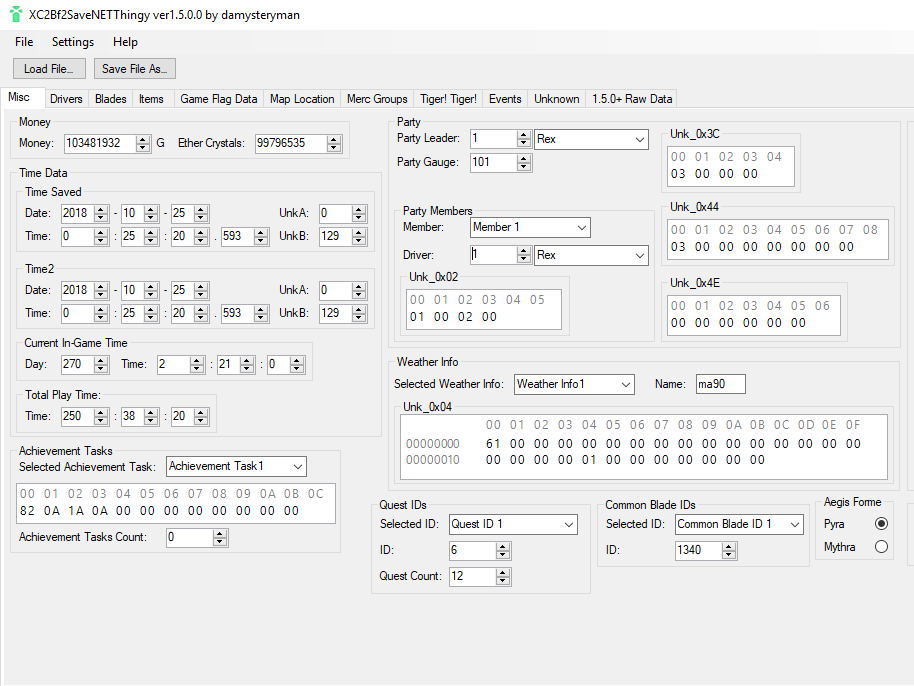Increase the In-Game Day spinner value
The image size is (914, 686).
(101, 361)
